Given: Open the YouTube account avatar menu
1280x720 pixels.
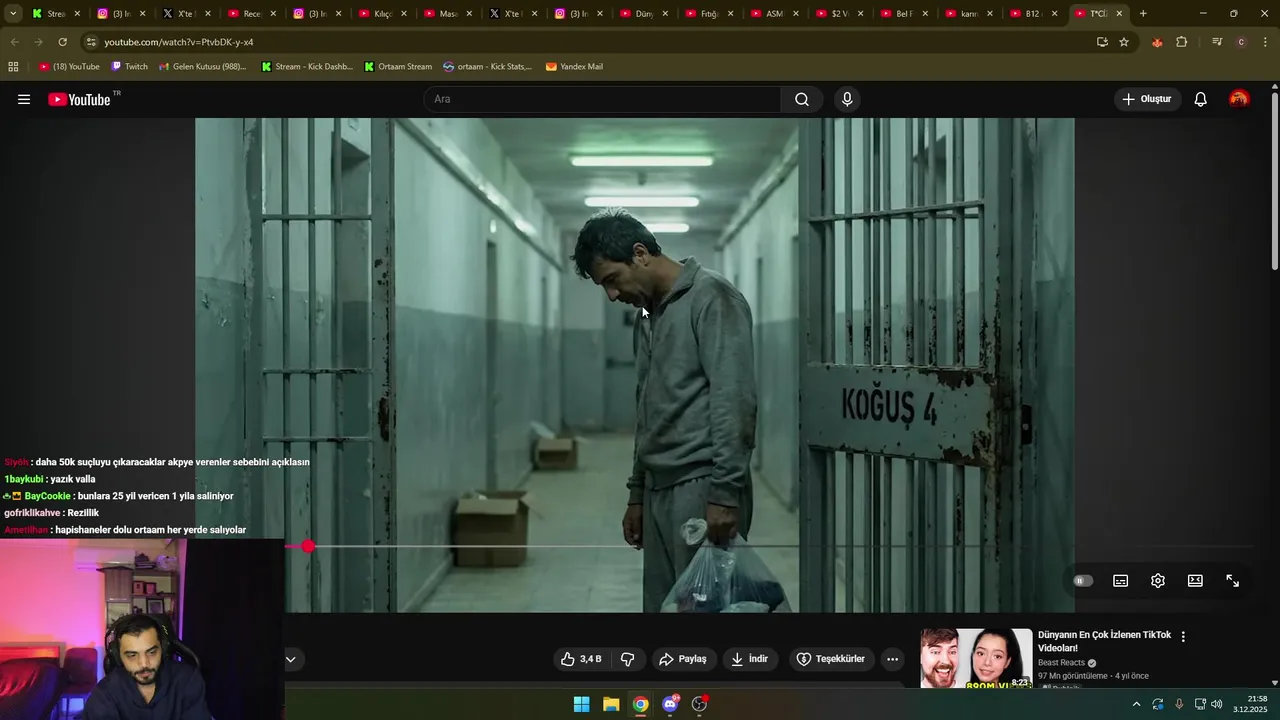Looking at the screenshot, I should [1239, 99].
